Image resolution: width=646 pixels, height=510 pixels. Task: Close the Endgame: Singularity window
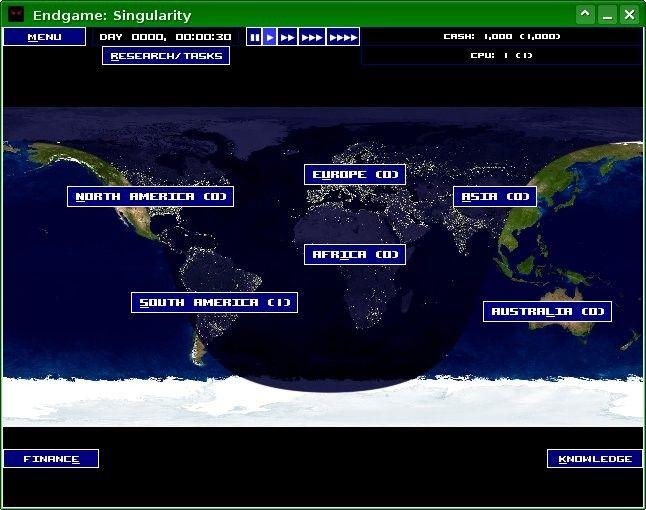[x=630, y=15]
